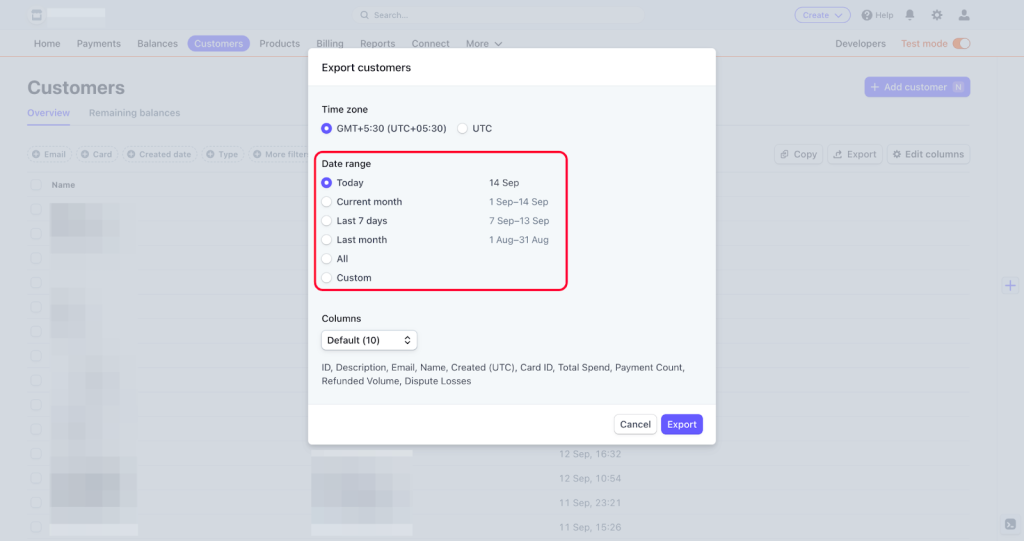
Task: Expand the Create dropdown button
Action: (822, 15)
